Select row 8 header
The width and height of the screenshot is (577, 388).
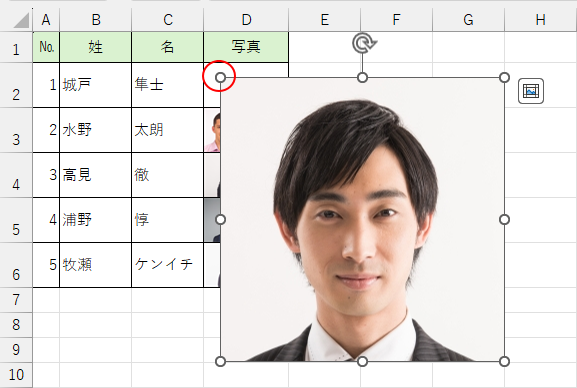tap(16, 325)
